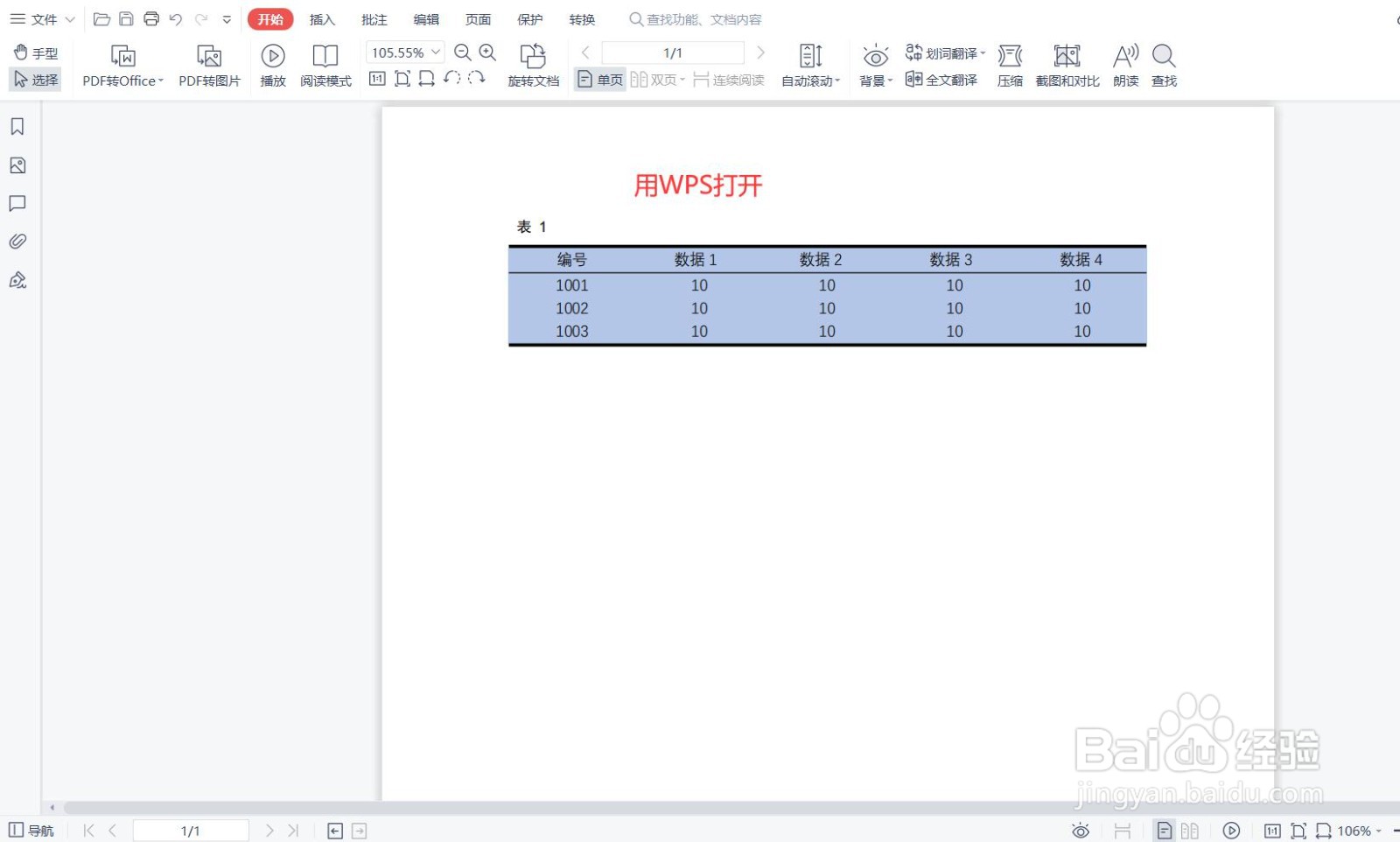Switch to the 插入 ribbon tab
Viewport: 1400px width, 842px height.
pyautogui.click(x=322, y=18)
